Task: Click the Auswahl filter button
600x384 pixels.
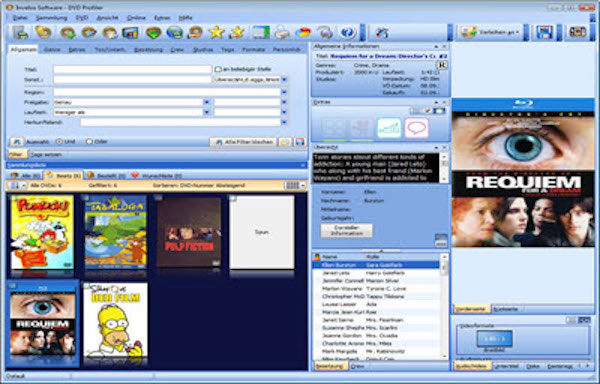Action: click(x=16, y=142)
